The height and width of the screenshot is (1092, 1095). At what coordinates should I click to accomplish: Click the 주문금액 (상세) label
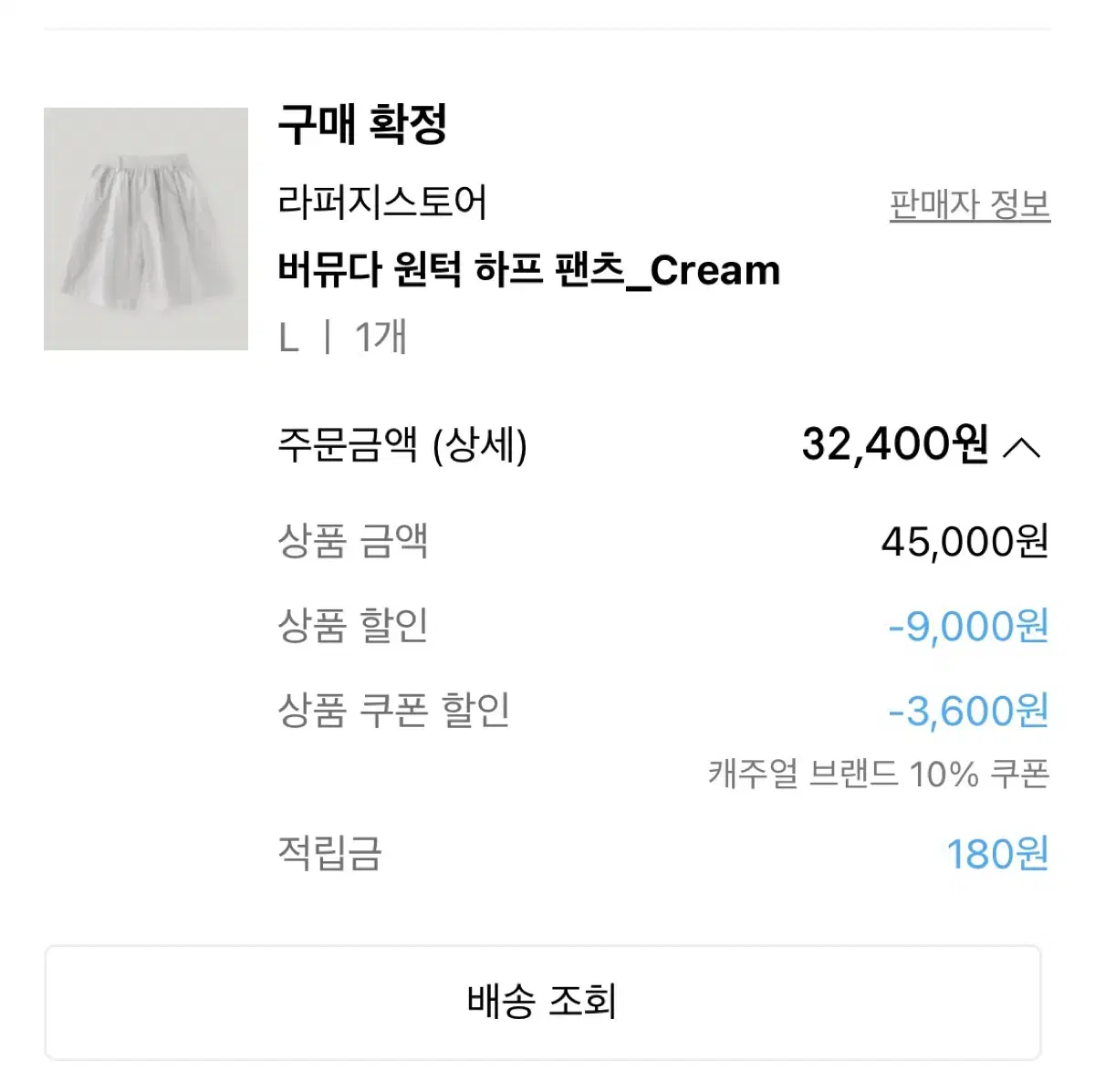pyautogui.click(x=402, y=446)
